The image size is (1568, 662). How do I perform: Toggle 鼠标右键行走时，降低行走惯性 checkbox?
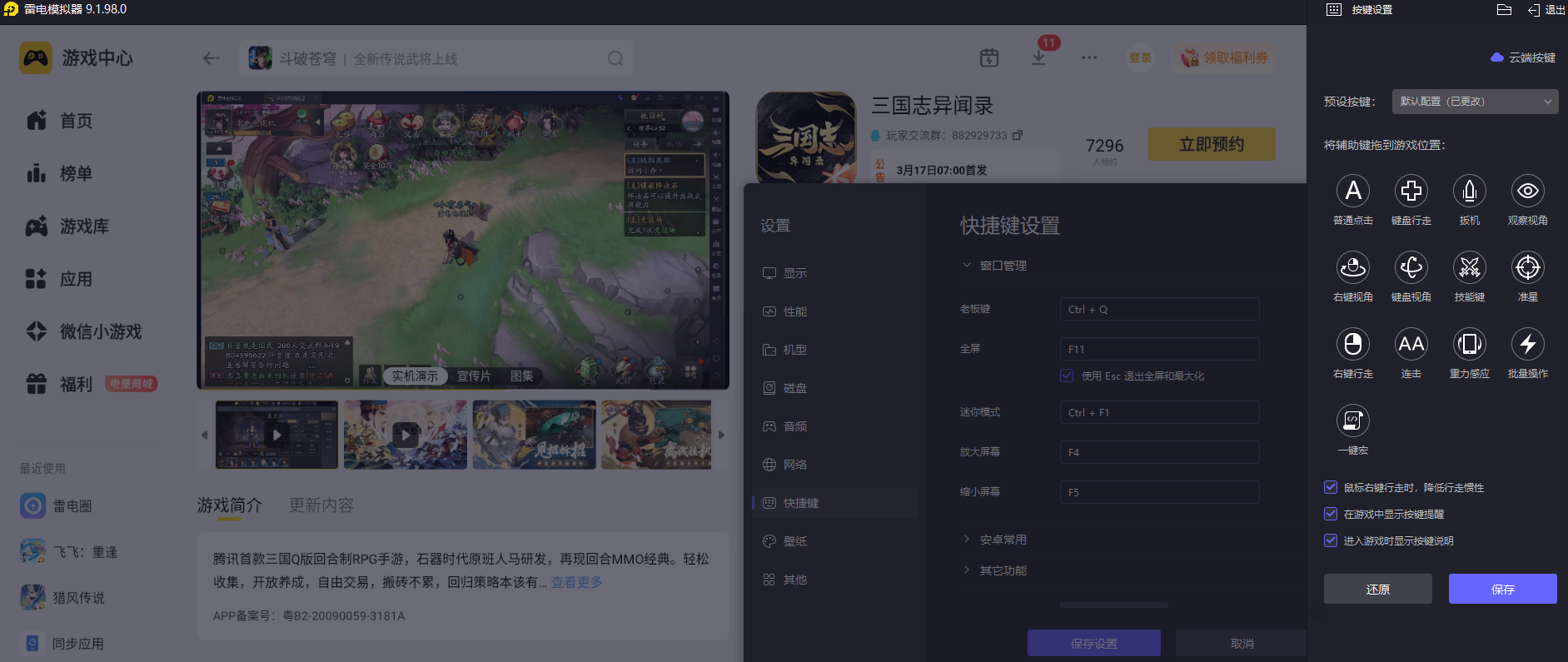tap(1331, 487)
